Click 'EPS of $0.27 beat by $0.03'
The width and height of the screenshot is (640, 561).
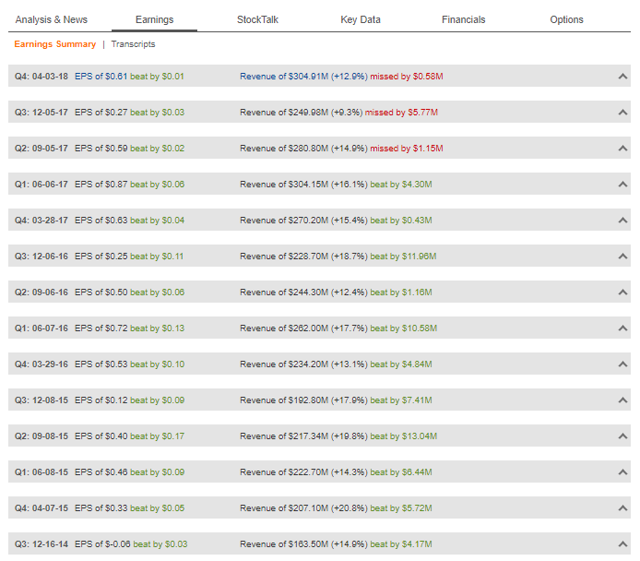[x=129, y=112]
